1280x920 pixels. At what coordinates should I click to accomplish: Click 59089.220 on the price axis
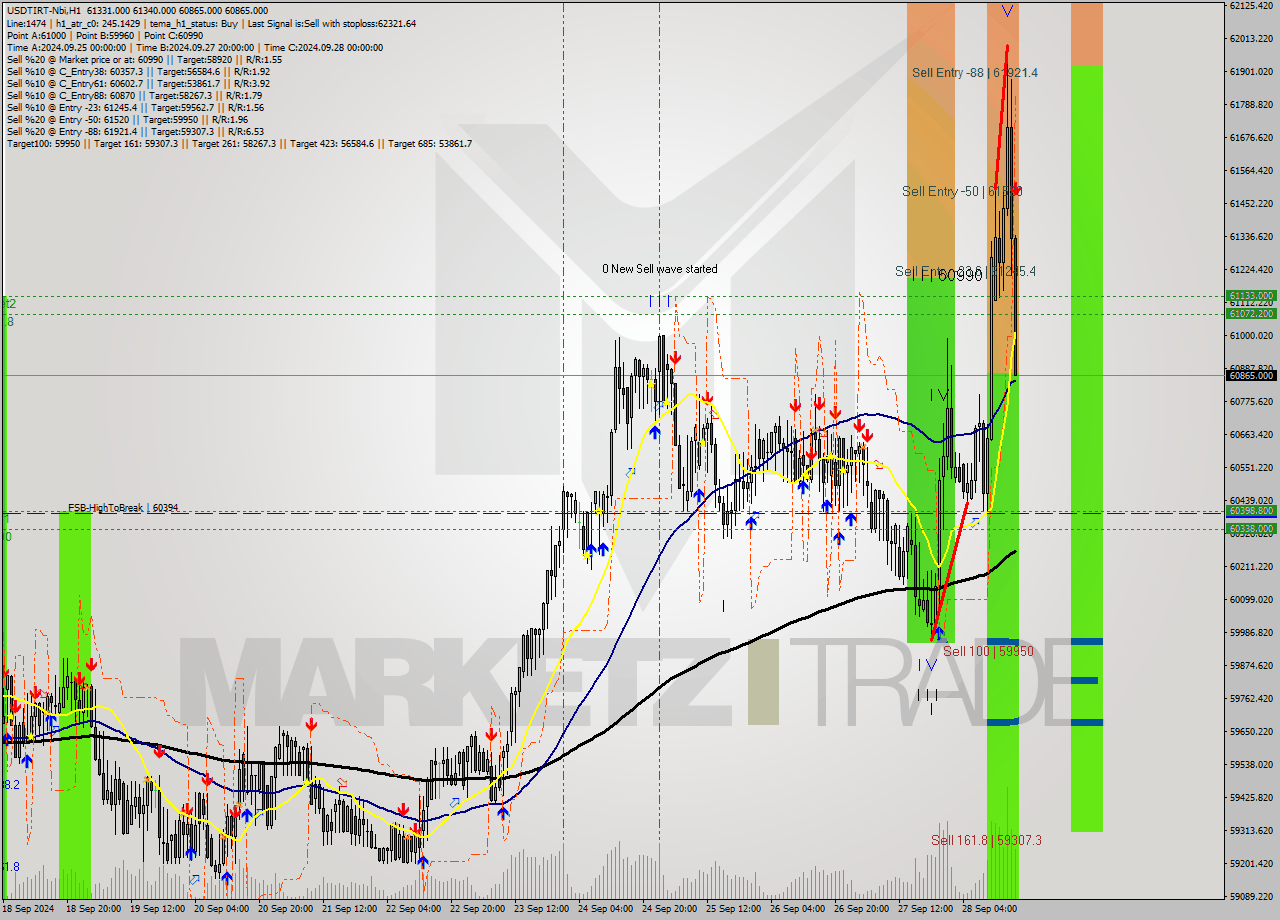click(1251, 897)
